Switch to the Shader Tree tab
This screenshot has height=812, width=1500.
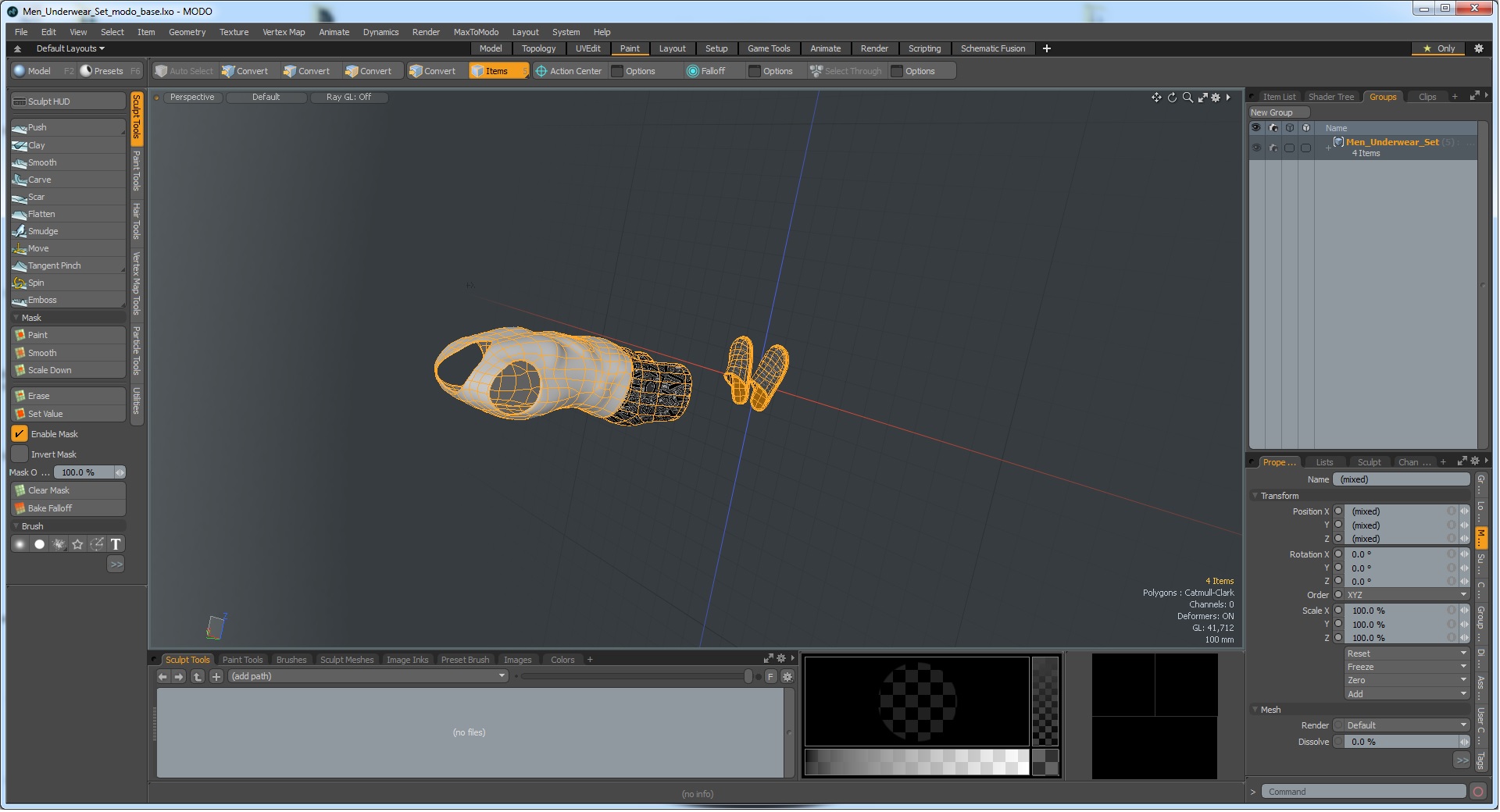coord(1331,97)
